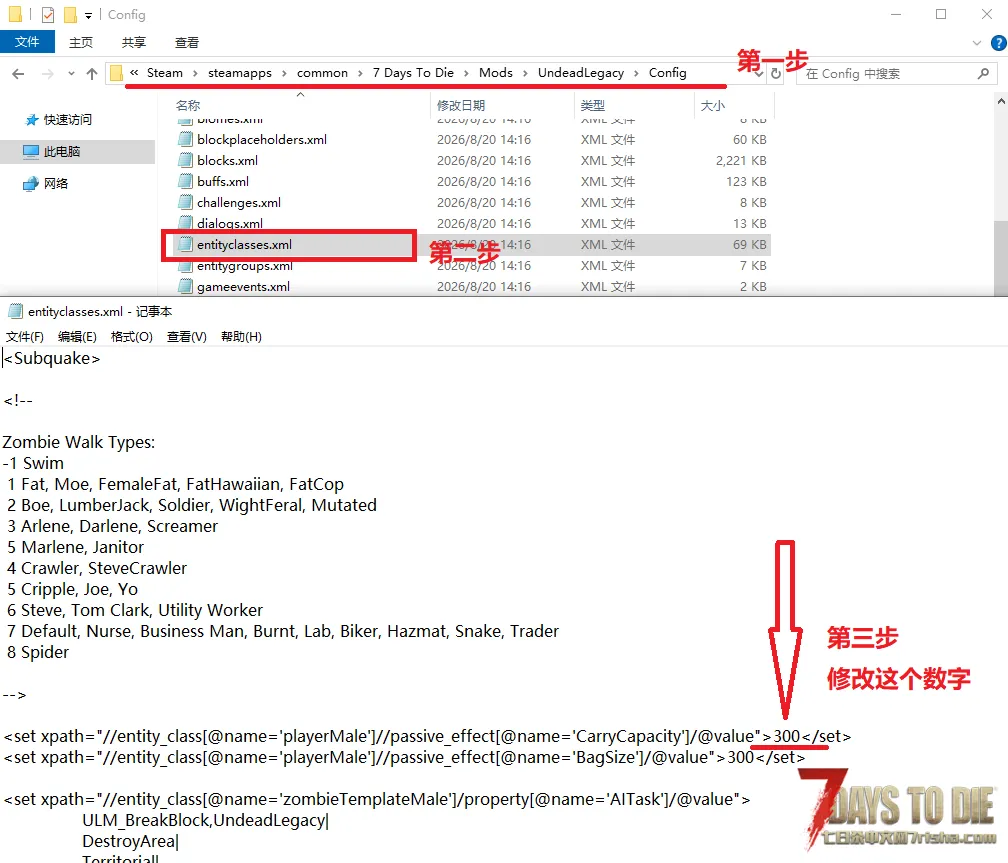Image resolution: width=1008 pixels, height=863 pixels.
Task: Open the 主页 ribbon tab
Action: coord(81,42)
